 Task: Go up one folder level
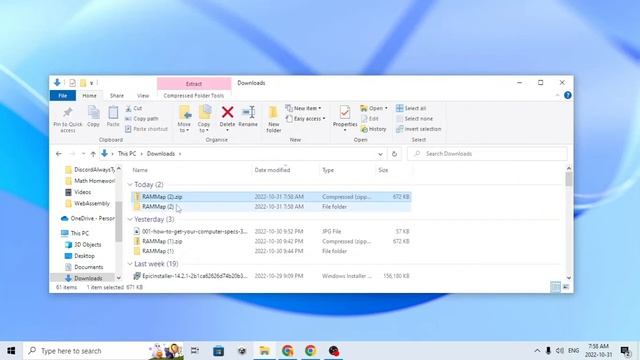(x=93, y=154)
